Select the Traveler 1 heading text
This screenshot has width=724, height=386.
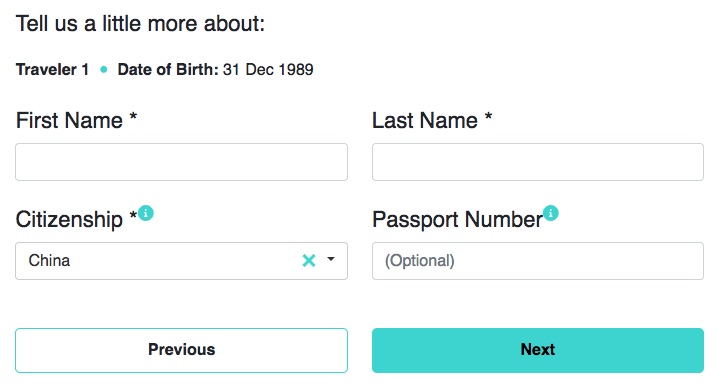pyautogui.click(x=52, y=69)
